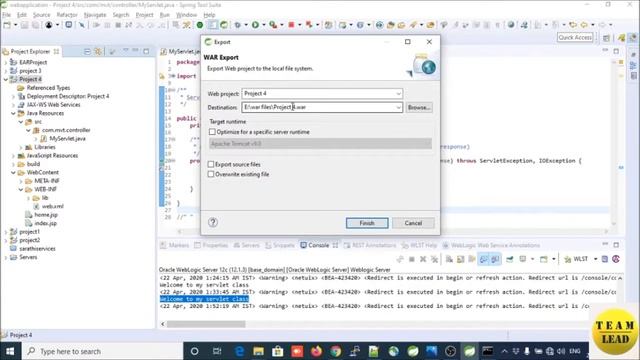640x360 pixels.
Task: Click the help question mark in Export dialog
Action: tap(213, 222)
